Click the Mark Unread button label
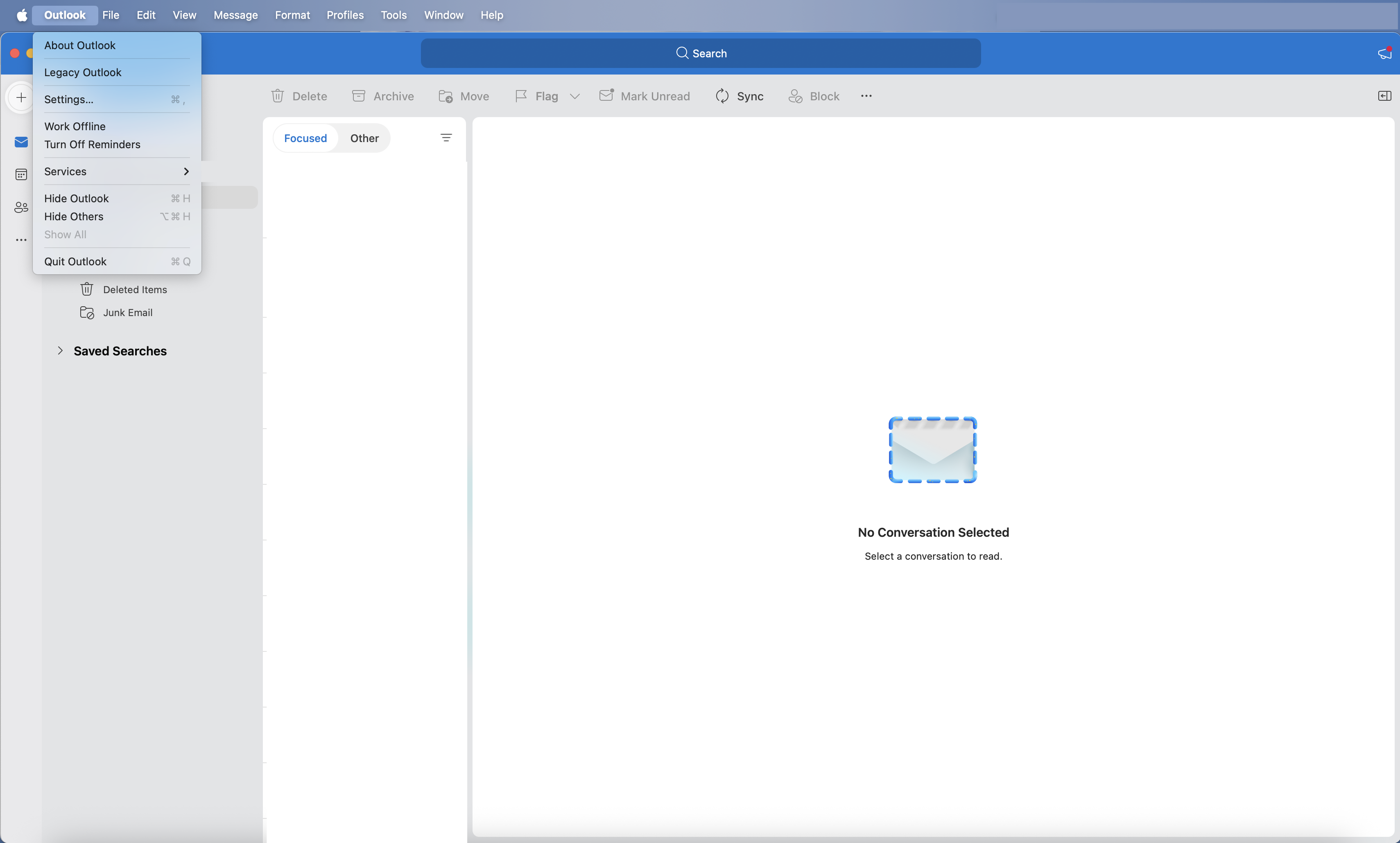Screen dimensions: 1400x843 (x=656, y=97)
